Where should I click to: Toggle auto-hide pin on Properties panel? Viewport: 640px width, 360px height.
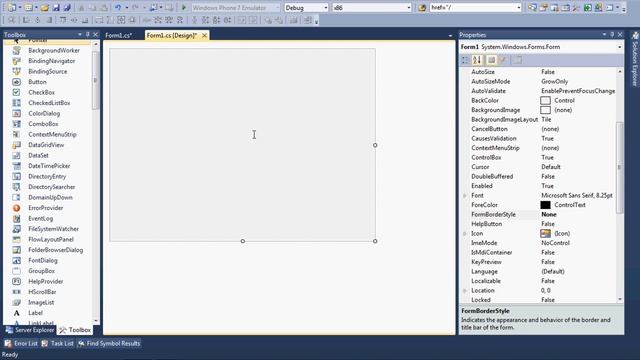(612, 35)
